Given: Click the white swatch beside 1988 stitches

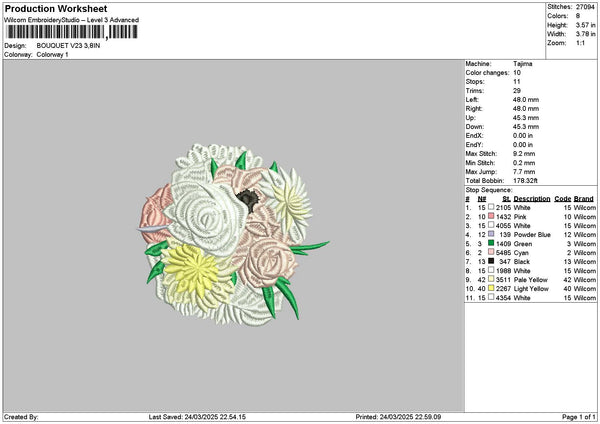Looking at the screenshot, I should (x=491, y=270).
